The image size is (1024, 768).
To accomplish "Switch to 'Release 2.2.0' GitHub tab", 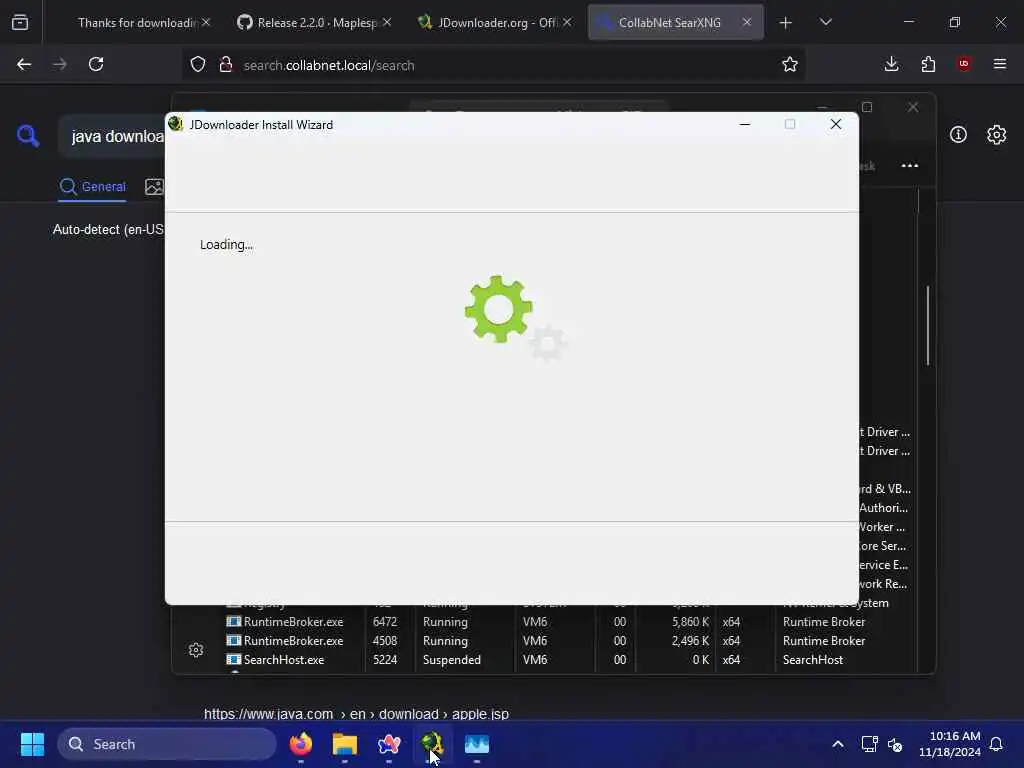I will 317,23.
